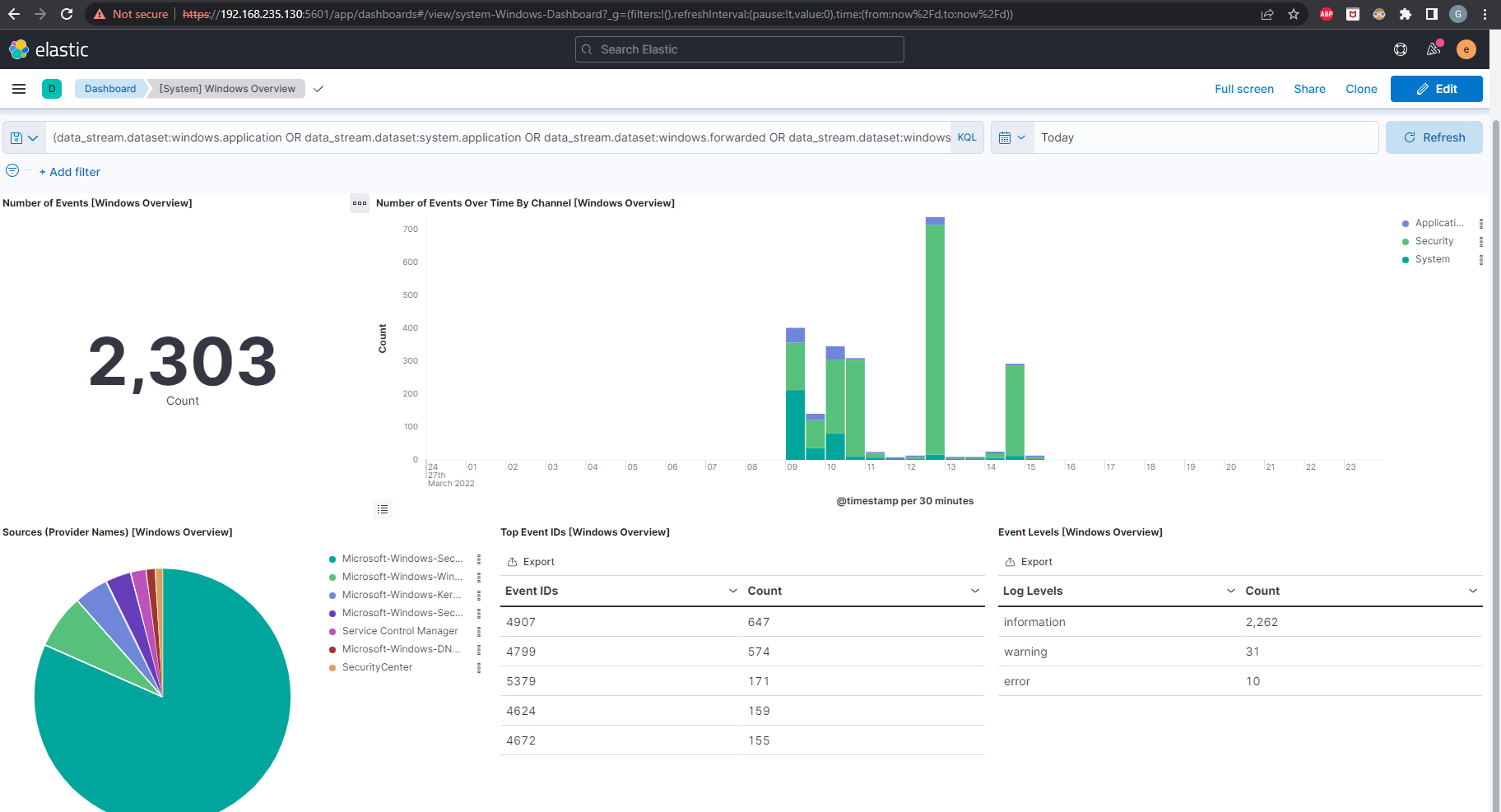
Task: Open the user avatar menu
Action: coord(1466,49)
